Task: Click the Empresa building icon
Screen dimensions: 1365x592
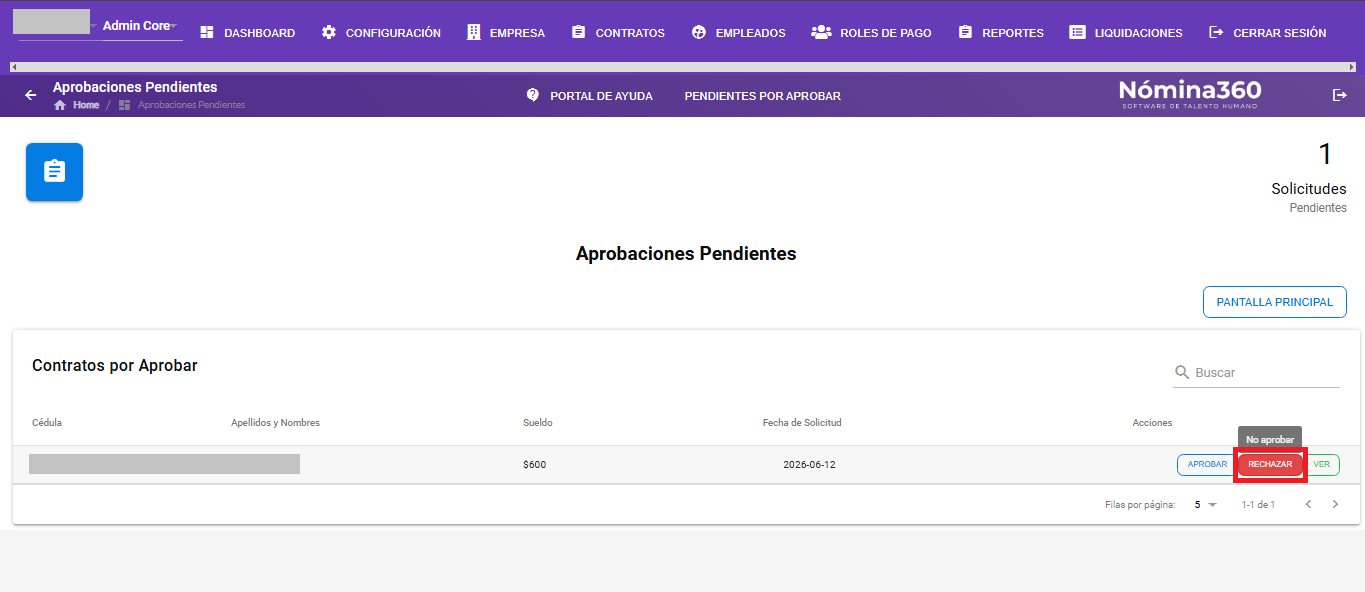Action: coord(474,33)
